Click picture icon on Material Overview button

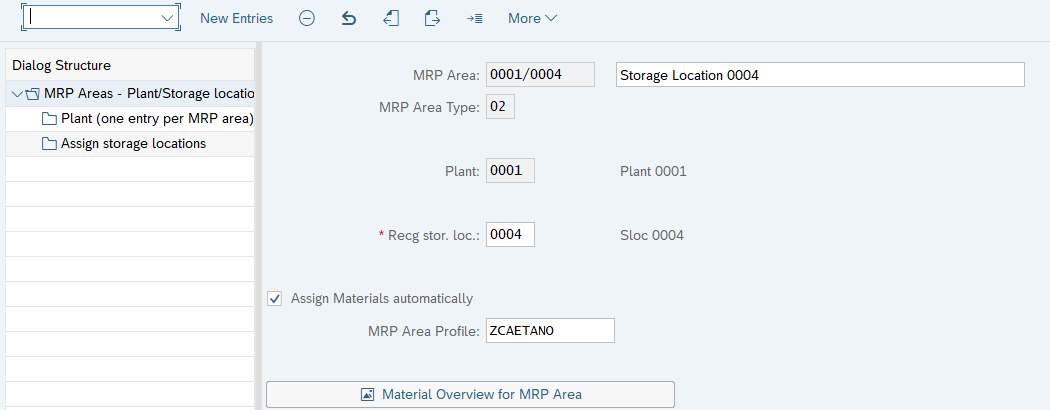coord(367,395)
